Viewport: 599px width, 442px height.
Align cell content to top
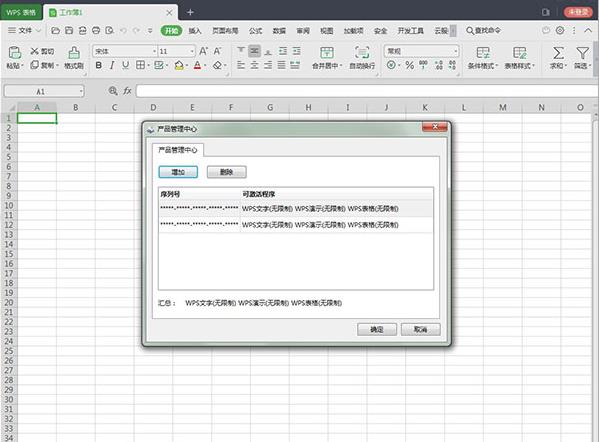coord(241,50)
